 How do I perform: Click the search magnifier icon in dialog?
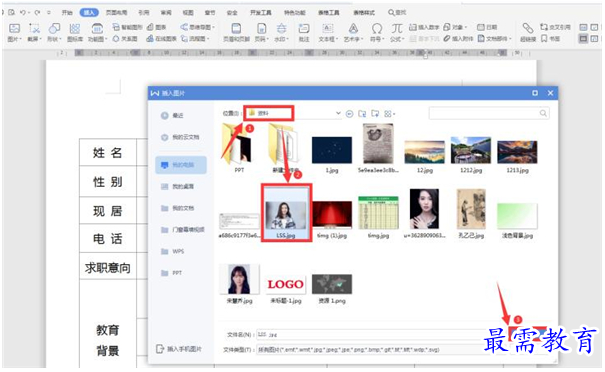click(x=543, y=113)
